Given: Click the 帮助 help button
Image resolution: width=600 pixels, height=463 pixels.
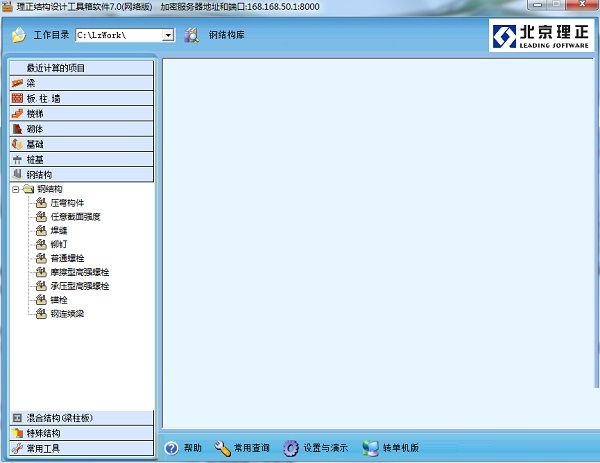Looking at the screenshot, I should click(183, 448).
